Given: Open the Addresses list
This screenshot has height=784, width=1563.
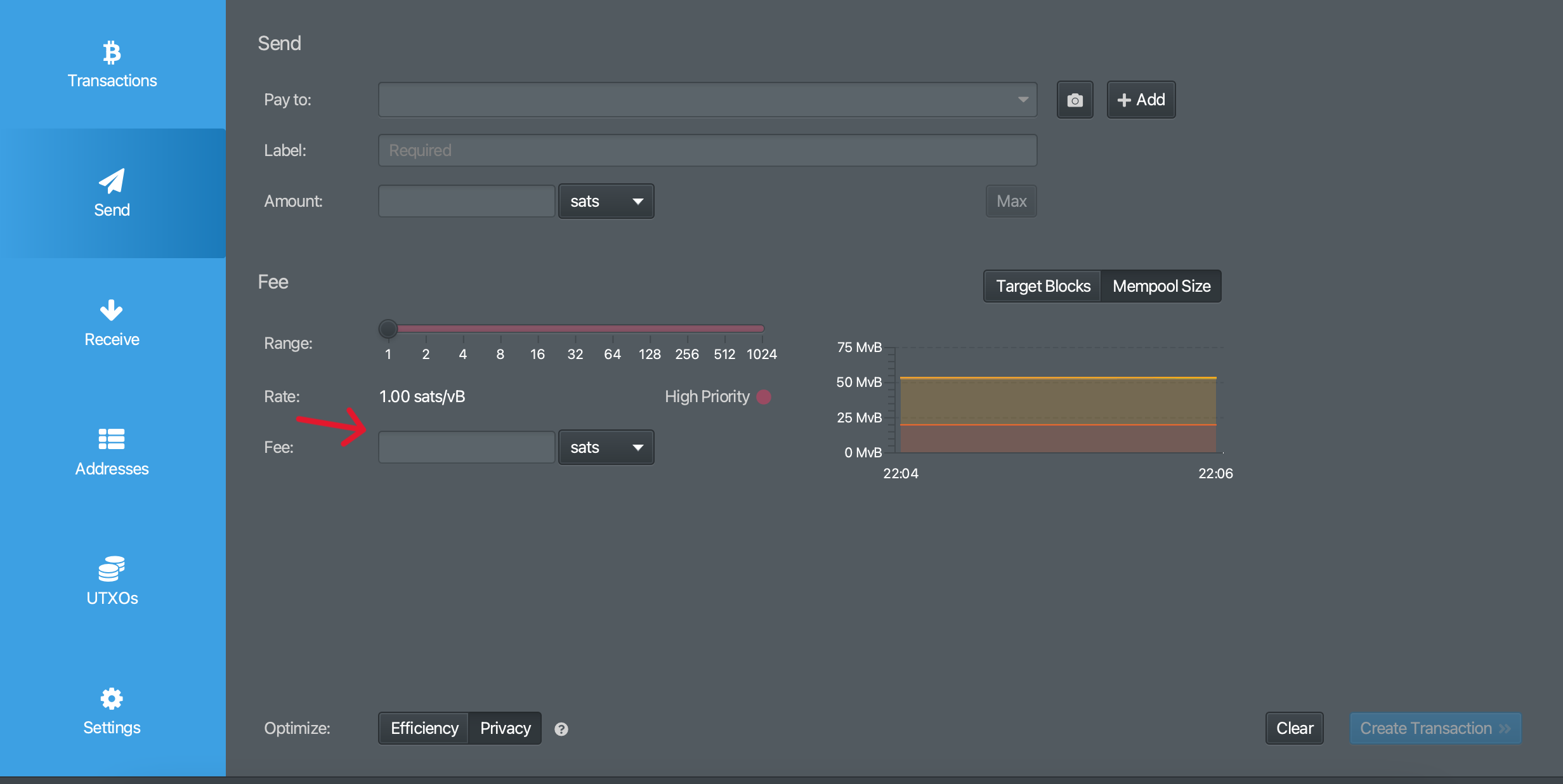Looking at the screenshot, I should [x=112, y=452].
